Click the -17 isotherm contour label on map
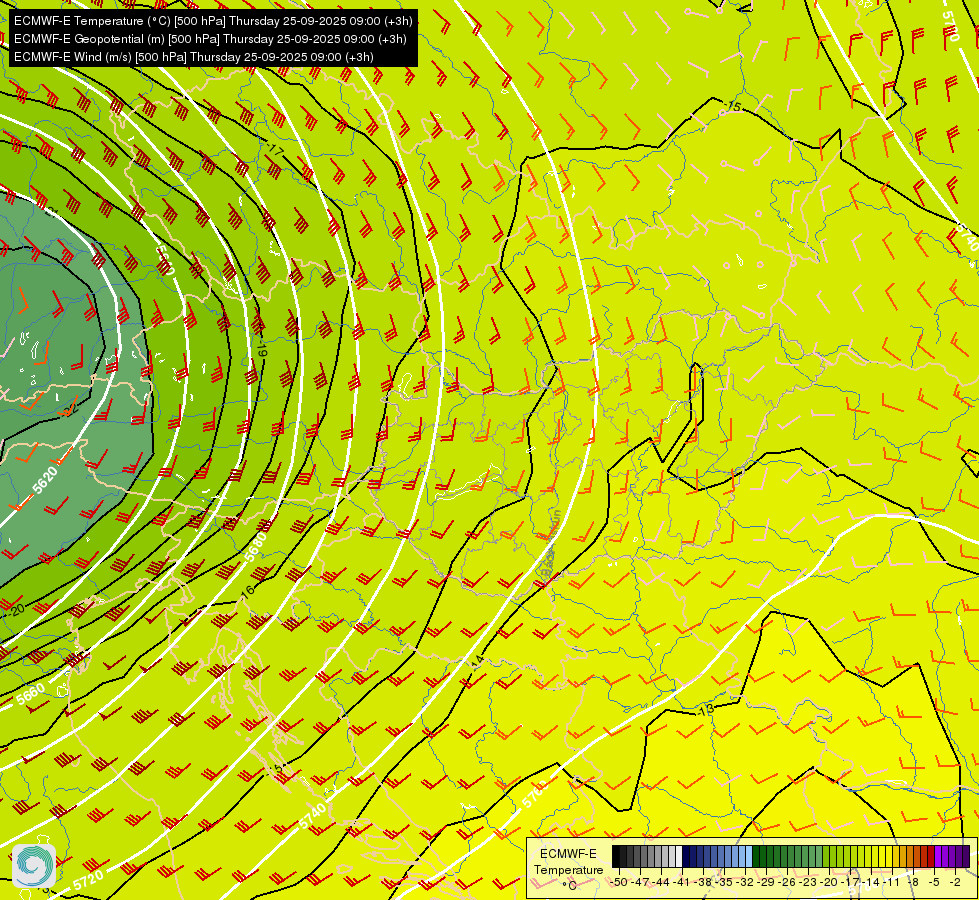This screenshot has width=979, height=900. coord(275,150)
